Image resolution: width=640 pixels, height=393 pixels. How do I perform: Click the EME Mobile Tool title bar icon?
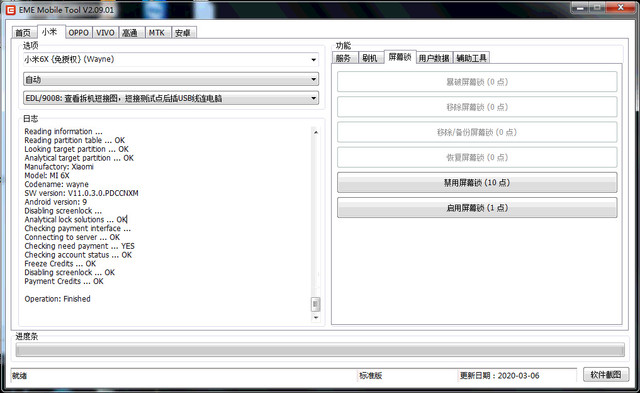coord(10,10)
